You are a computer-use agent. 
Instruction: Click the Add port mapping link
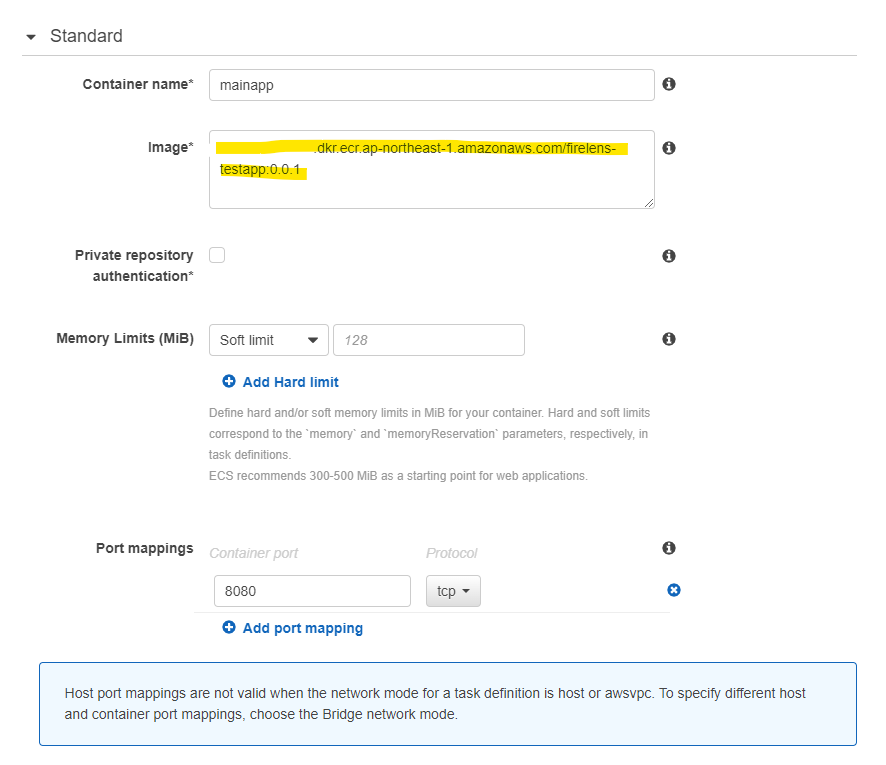tap(303, 628)
